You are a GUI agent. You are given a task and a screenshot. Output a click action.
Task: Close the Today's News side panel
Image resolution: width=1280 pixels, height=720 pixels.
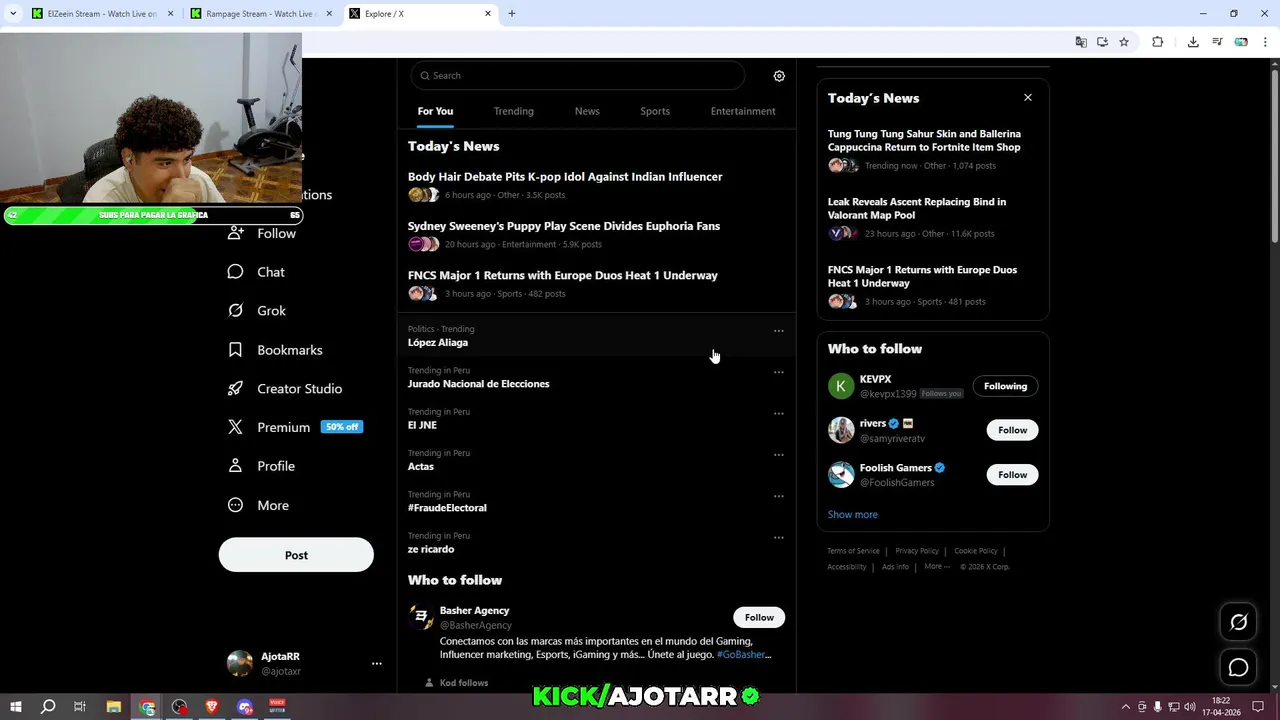pyautogui.click(x=1027, y=97)
